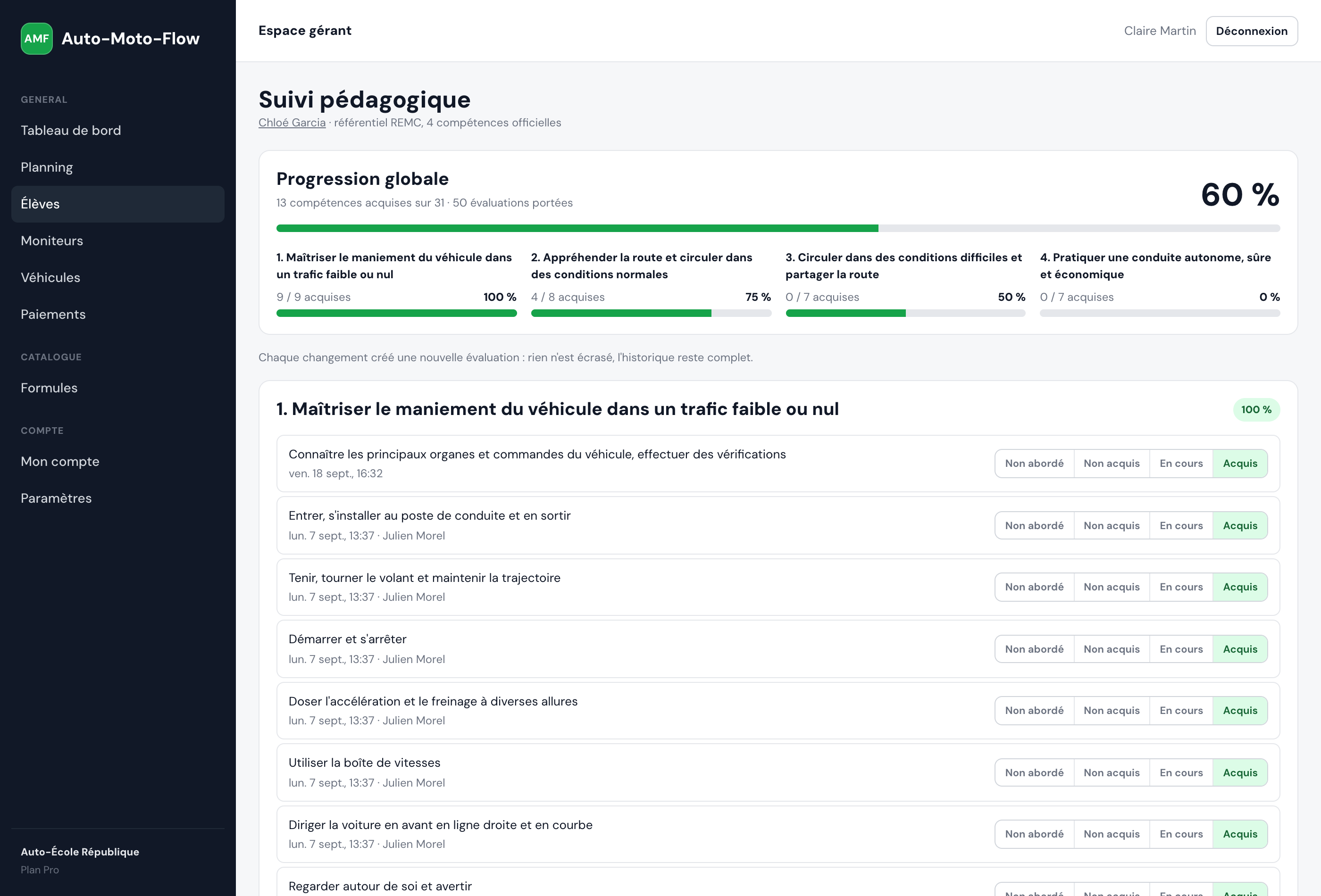
Task: Open Mon compte page
Action: [117, 461]
